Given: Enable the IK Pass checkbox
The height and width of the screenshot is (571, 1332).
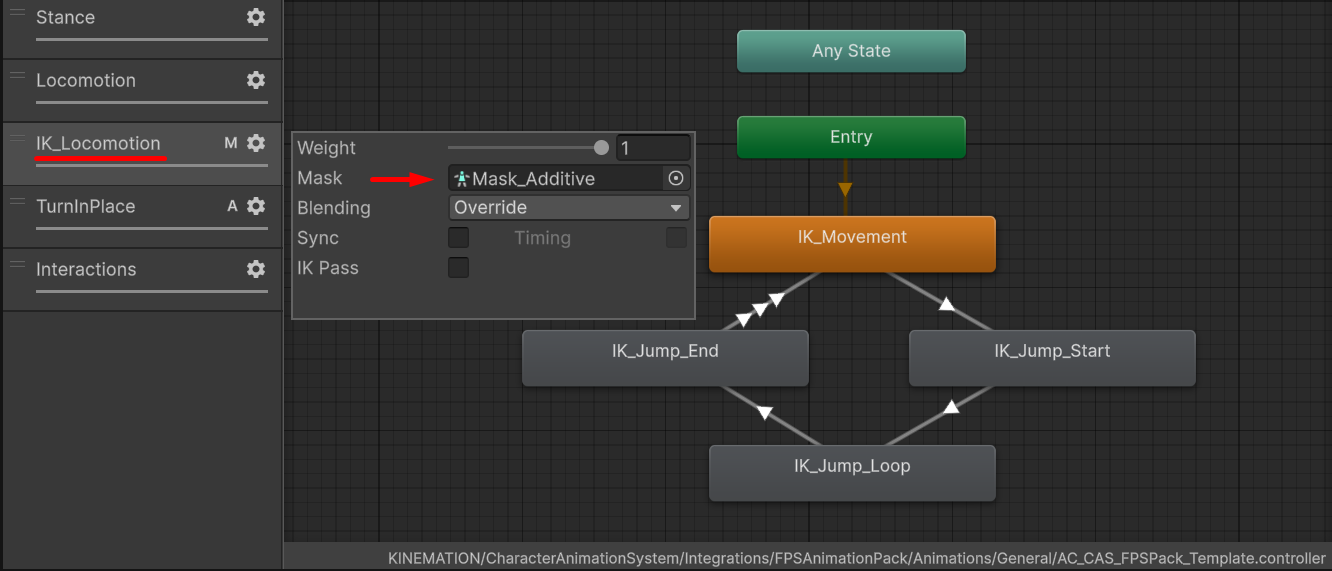Looking at the screenshot, I should coord(458,268).
